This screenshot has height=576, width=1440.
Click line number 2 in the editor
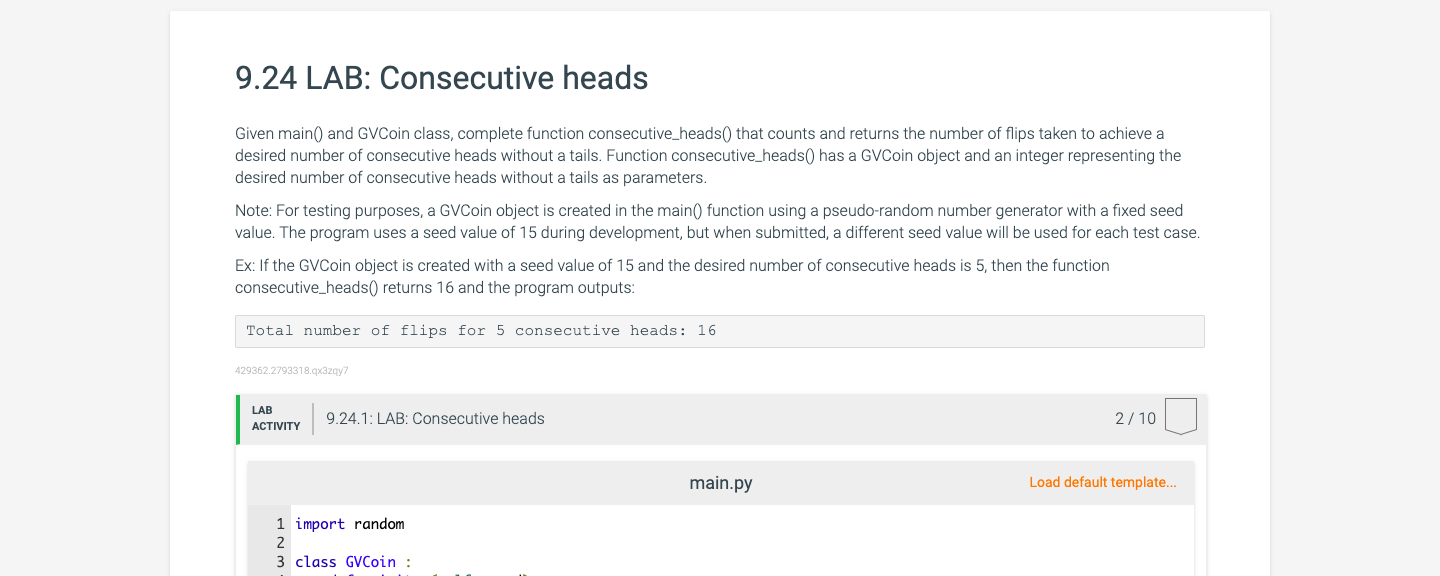coord(279,543)
